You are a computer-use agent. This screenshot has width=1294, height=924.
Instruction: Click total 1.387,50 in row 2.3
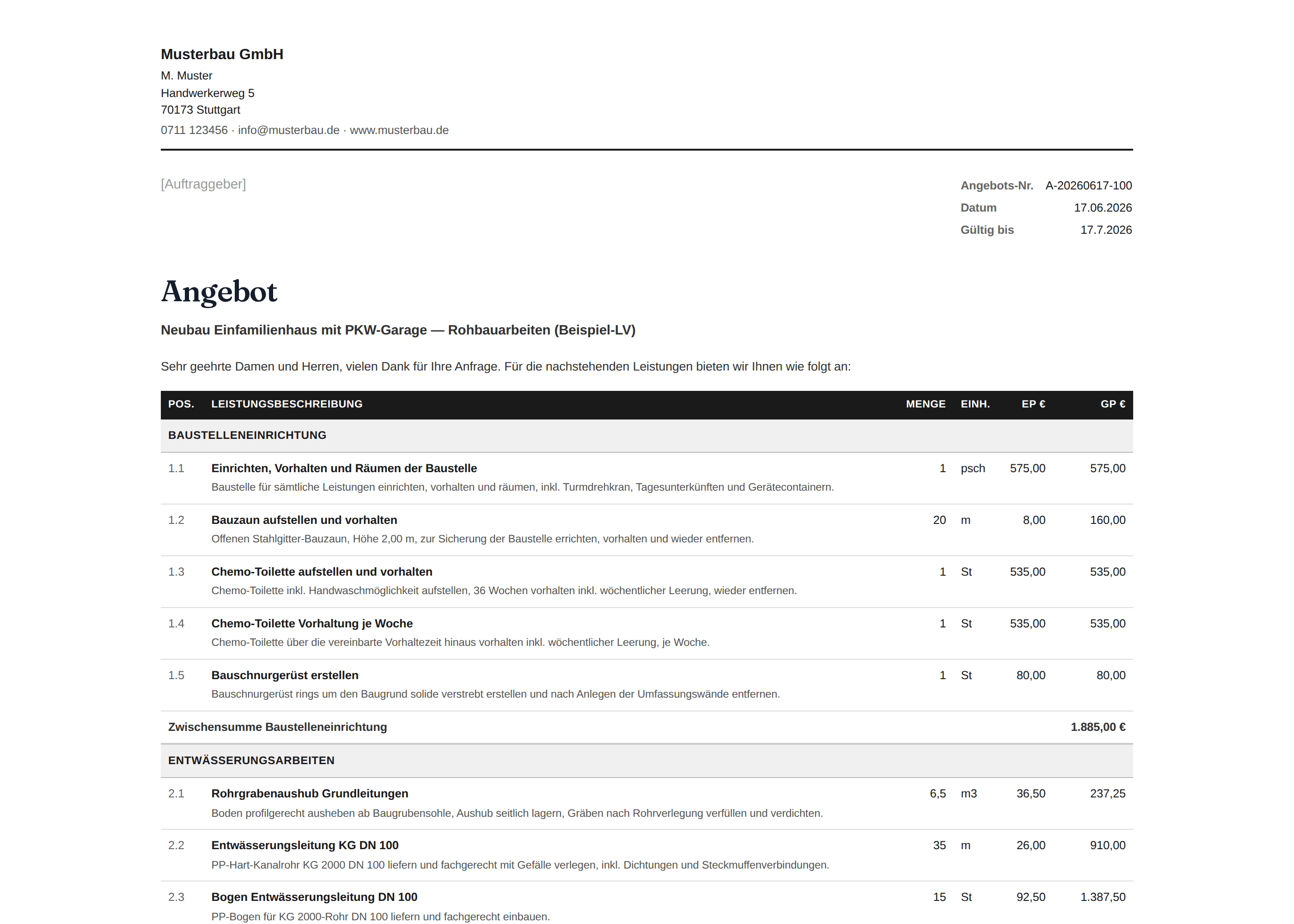point(1103,897)
